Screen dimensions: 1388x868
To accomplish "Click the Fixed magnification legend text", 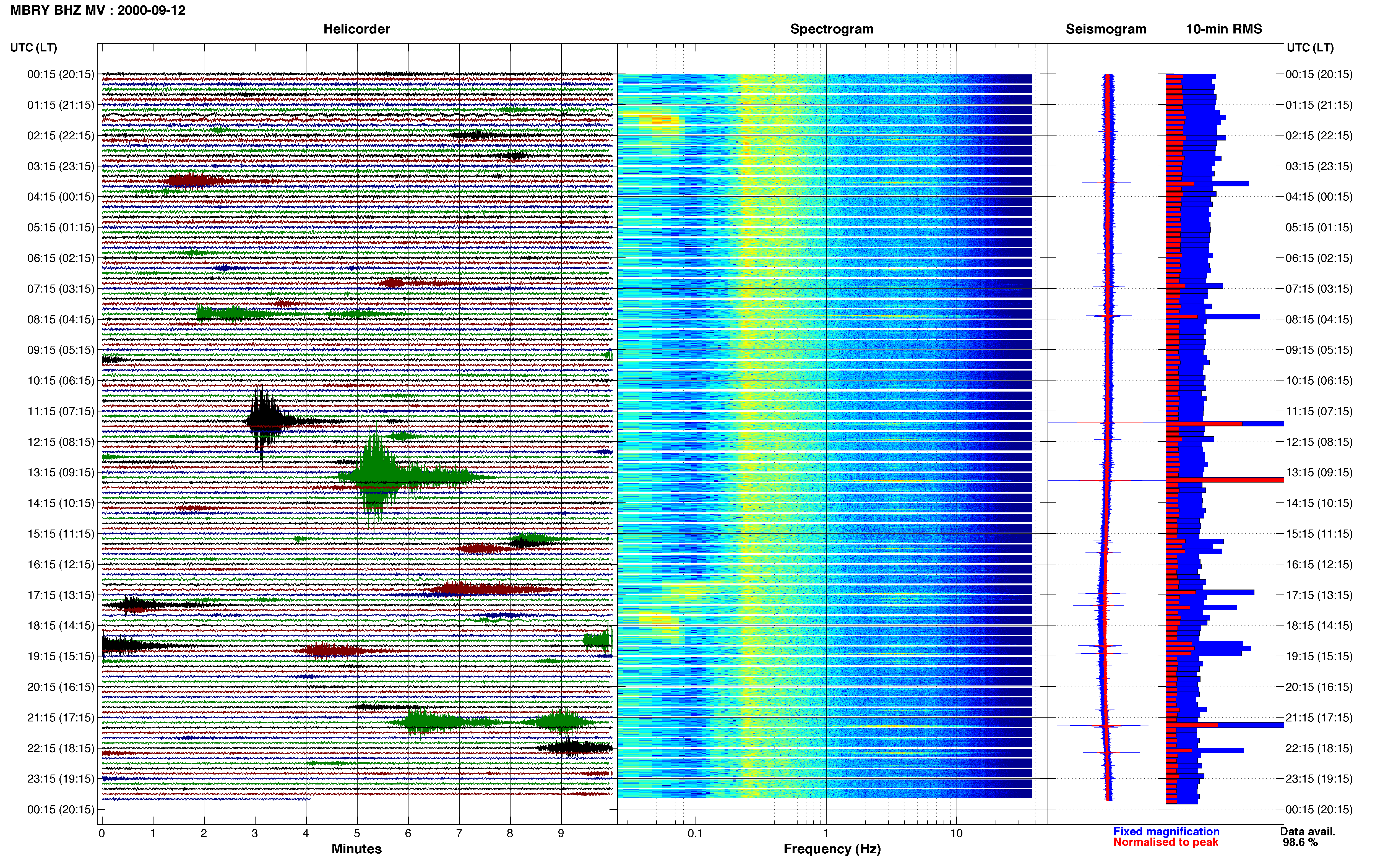I will [x=1166, y=831].
